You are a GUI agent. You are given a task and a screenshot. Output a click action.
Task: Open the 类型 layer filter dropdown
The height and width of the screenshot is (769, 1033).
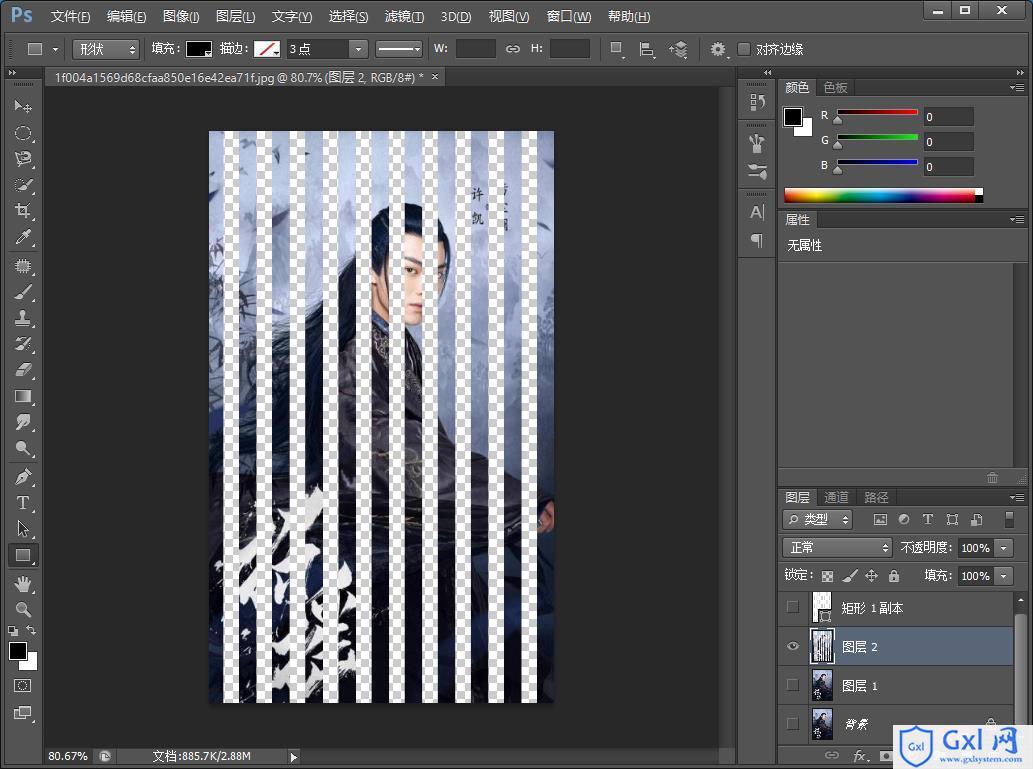[818, 519]
